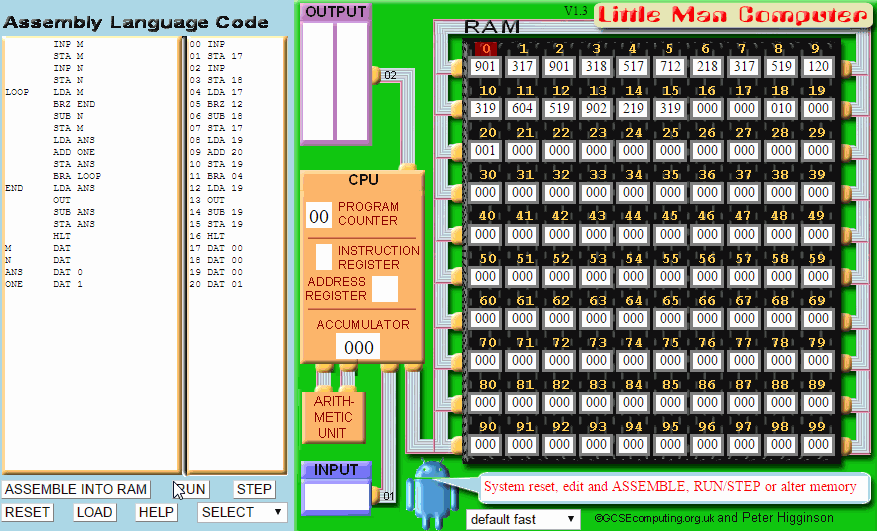877x531 pixels.
Task: Click the Arithmetic Unit block
Action: click(x=334, y=417)
